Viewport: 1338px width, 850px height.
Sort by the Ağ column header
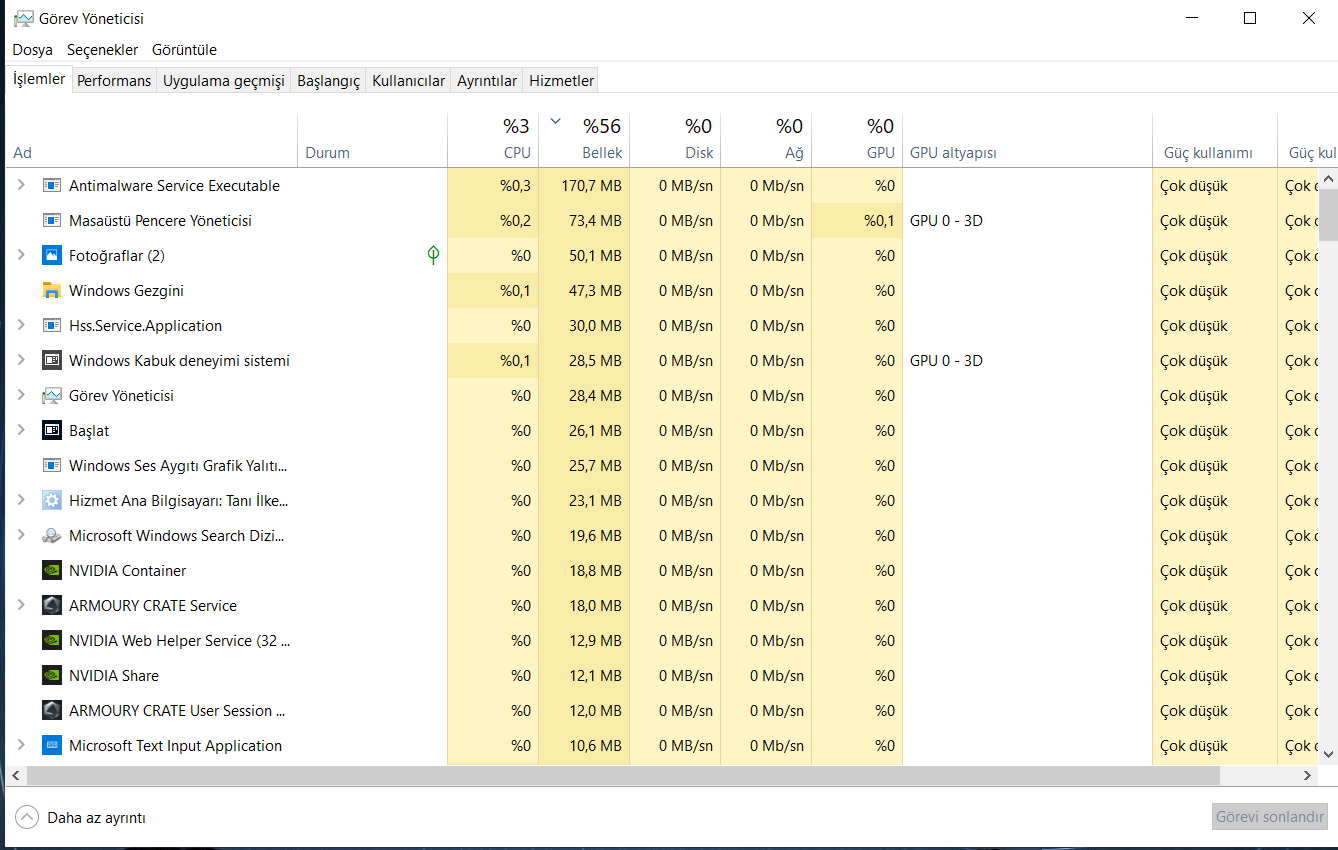coord(766,140)
